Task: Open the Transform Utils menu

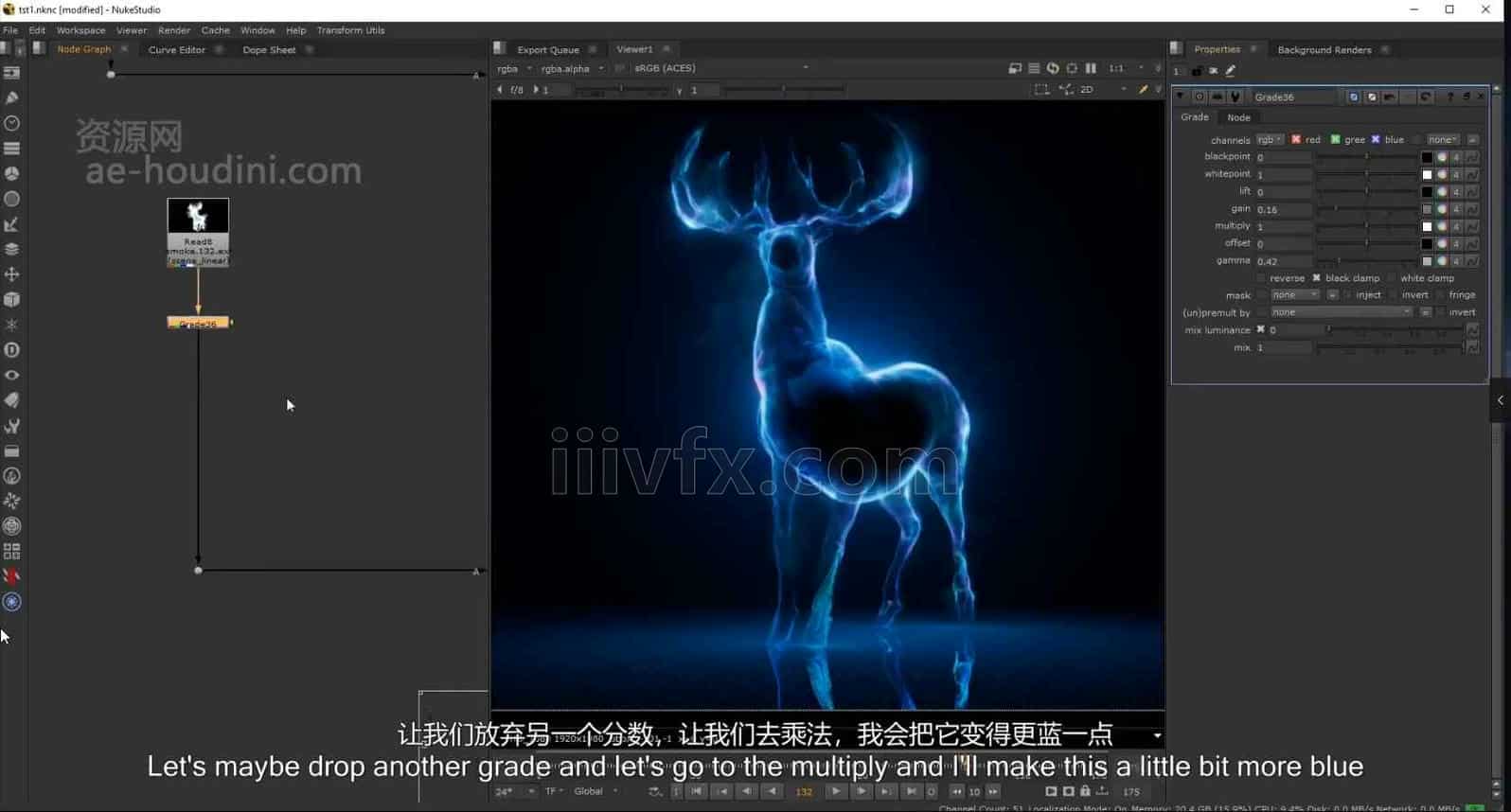Action: click(350, 30)
